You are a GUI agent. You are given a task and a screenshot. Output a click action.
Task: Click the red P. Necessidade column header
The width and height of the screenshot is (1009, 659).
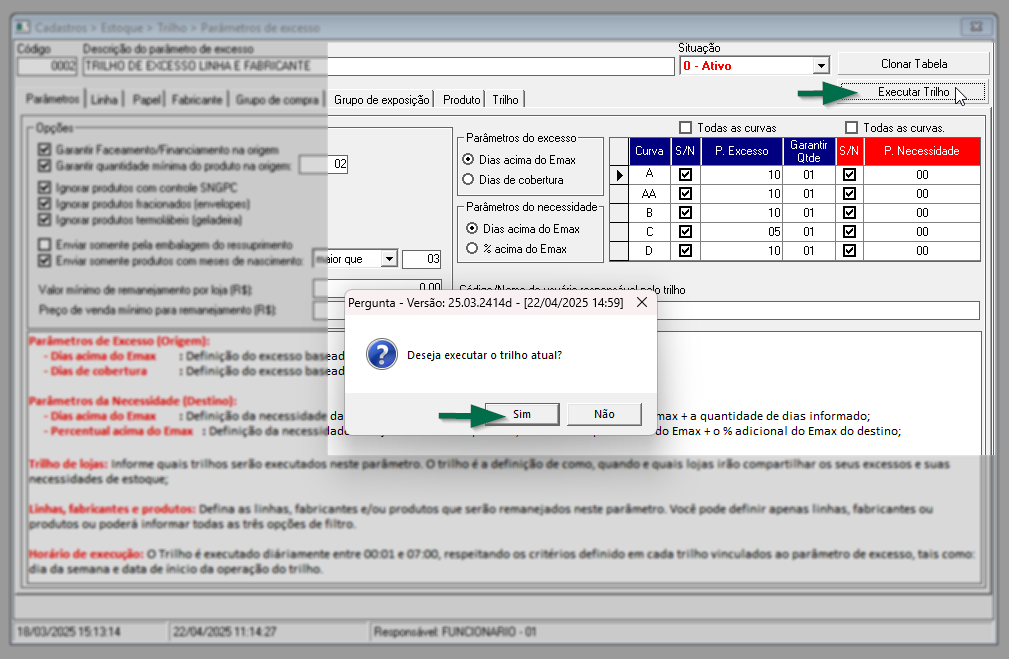tap(922, 151)
